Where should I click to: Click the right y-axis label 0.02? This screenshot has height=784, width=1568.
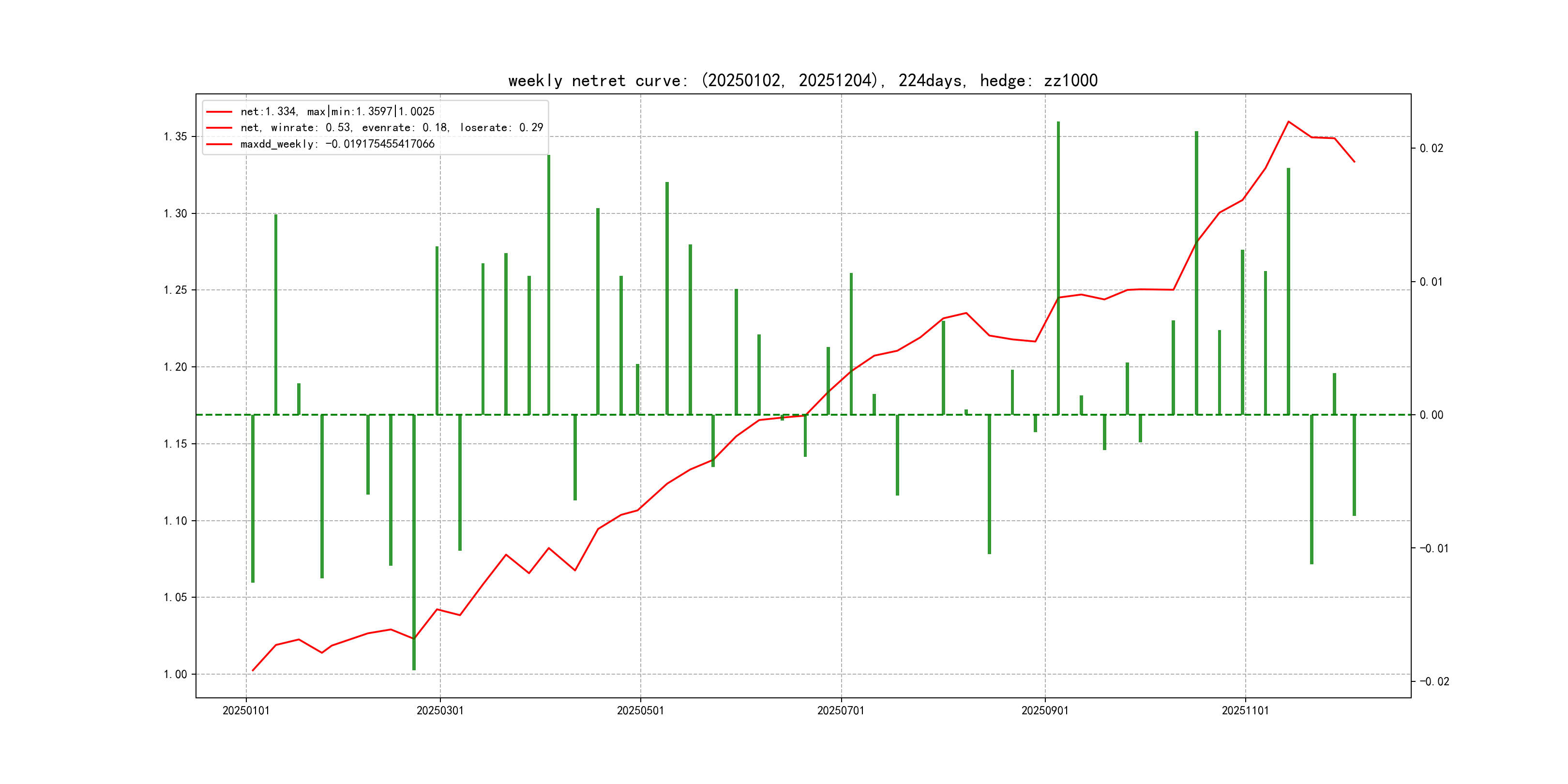[1431, 149]
